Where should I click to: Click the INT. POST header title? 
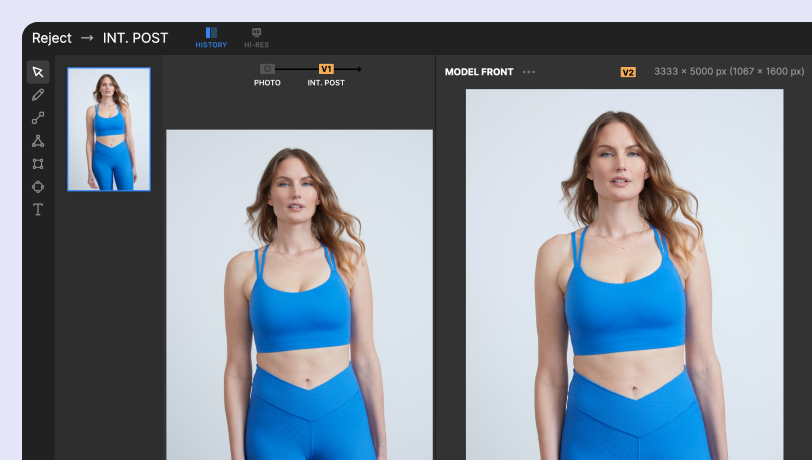click(135, 38)
